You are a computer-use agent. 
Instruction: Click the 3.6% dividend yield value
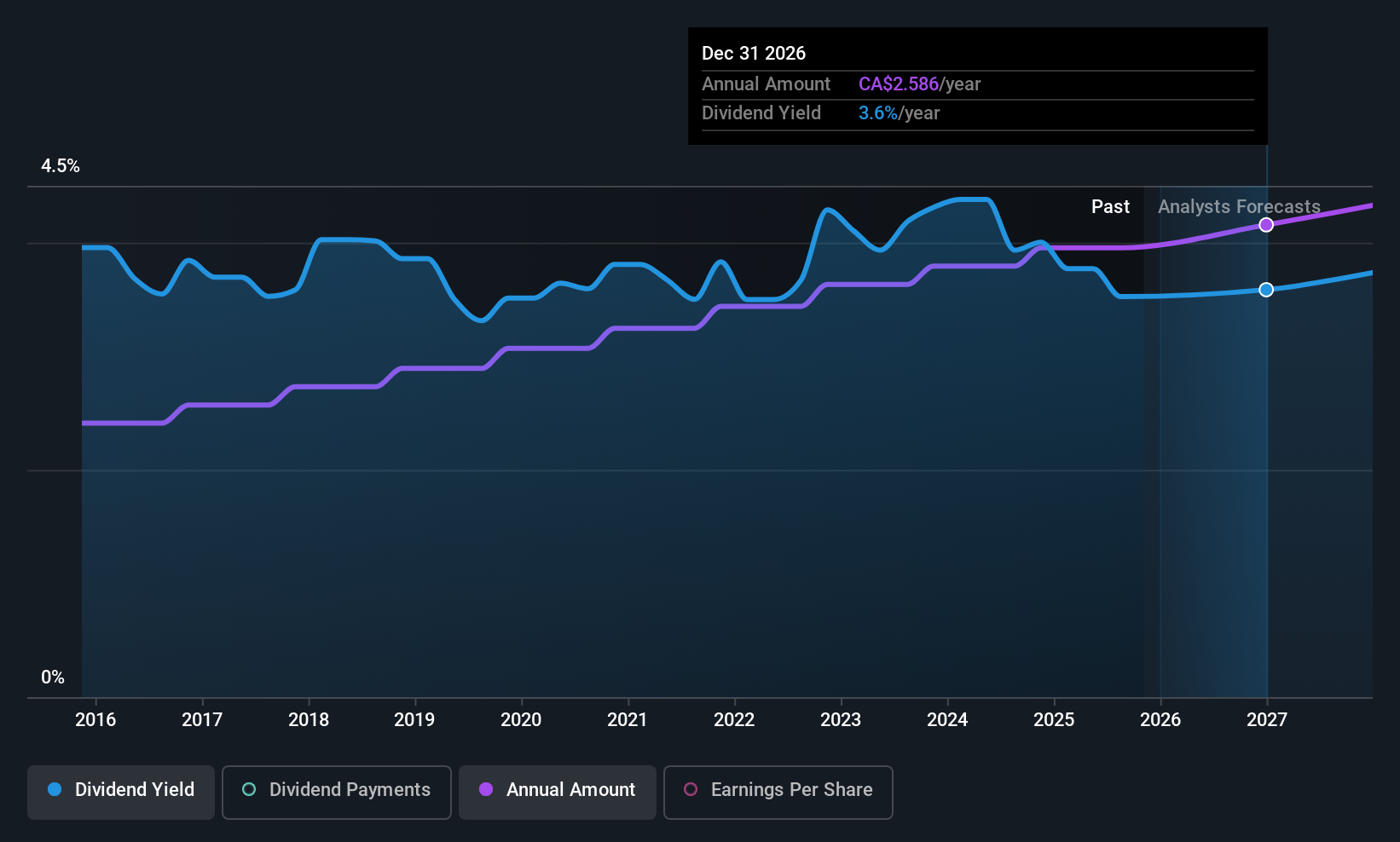coord(878,113)
